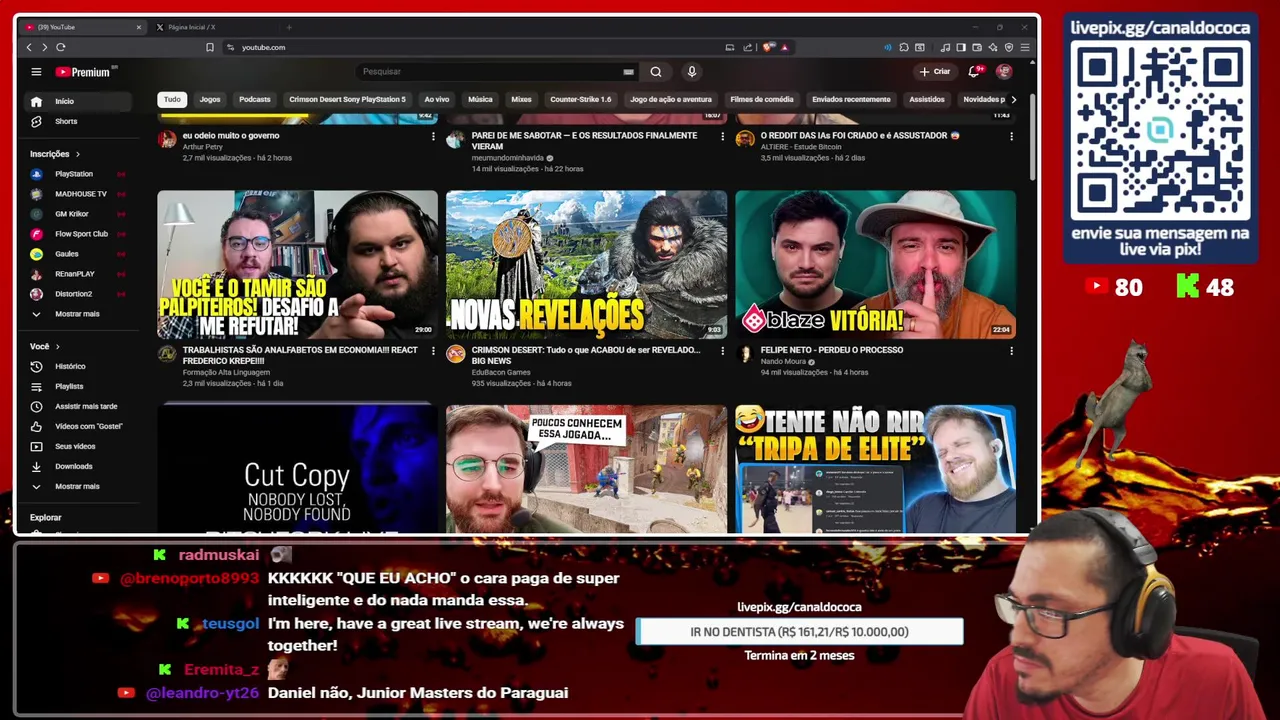Screen dimensions: 1280x720
Task: Click the VPN shield icon in the toolbar
Action: tap(1009, 47)
